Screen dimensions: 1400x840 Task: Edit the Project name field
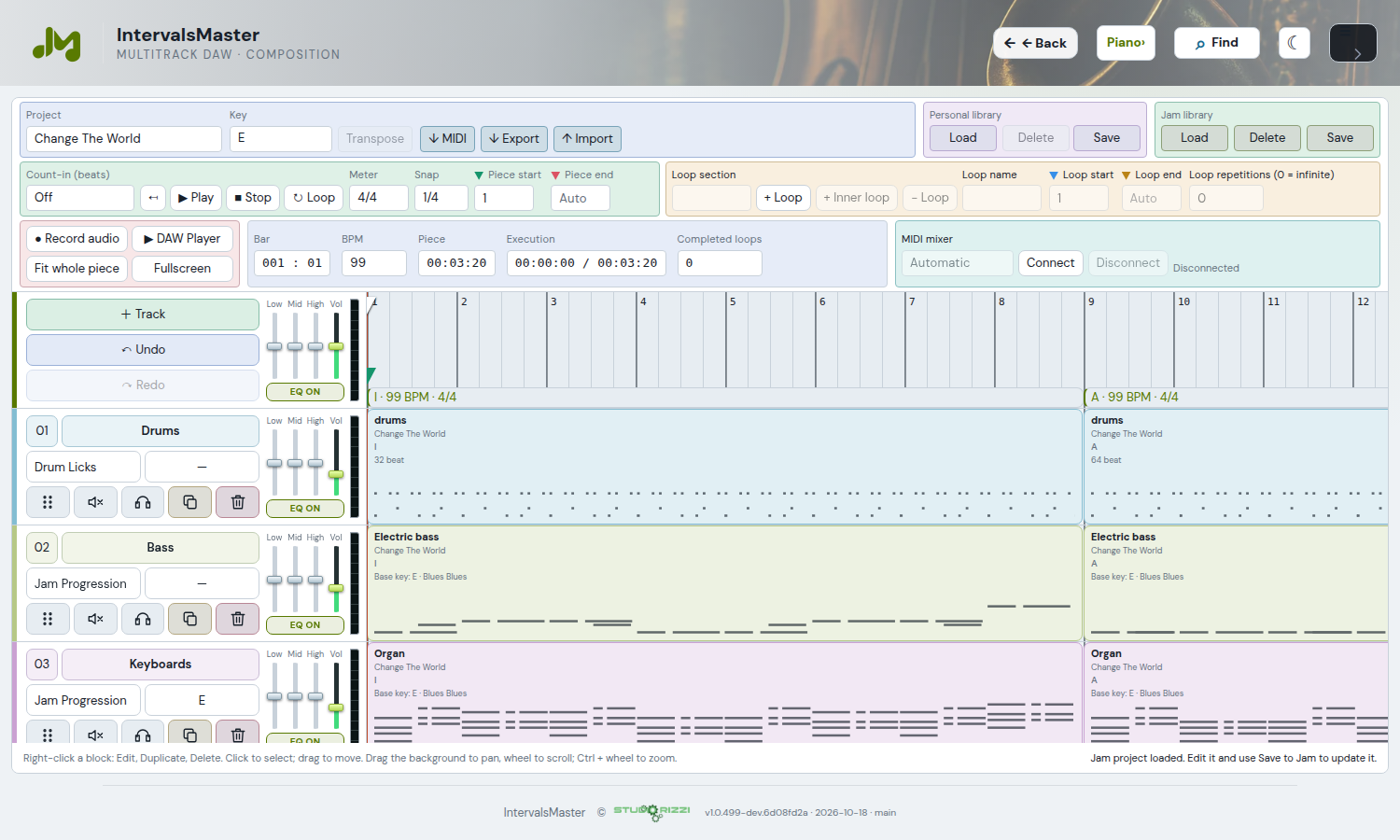pos(124,139)
